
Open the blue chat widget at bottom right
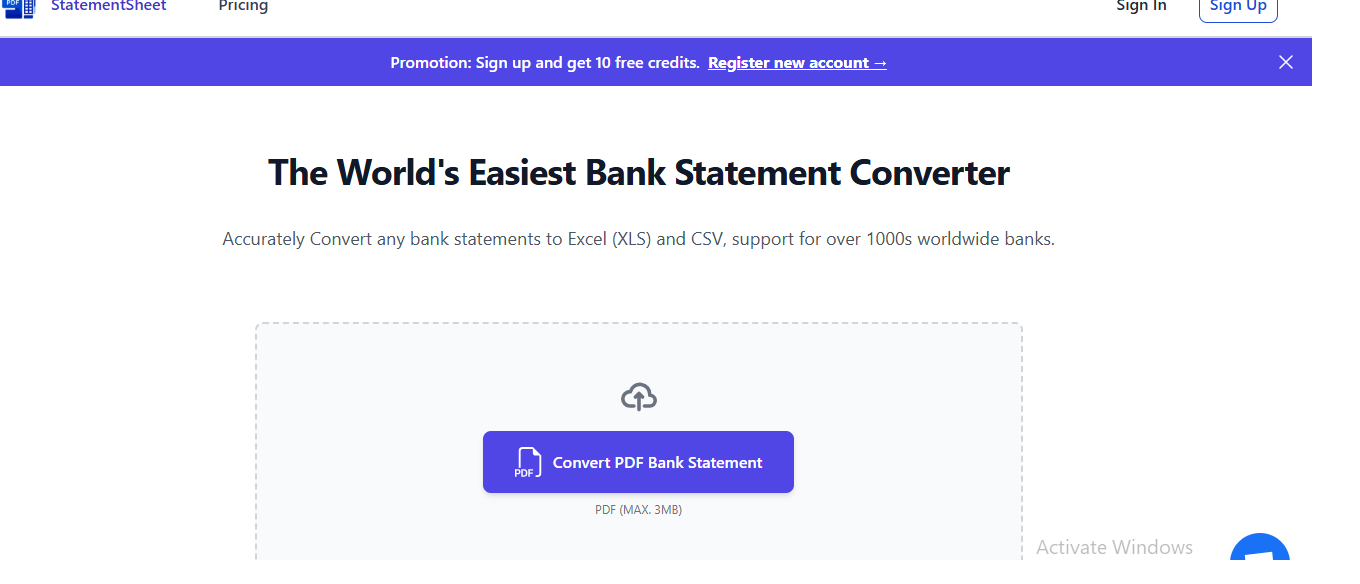tap(1258, 552)
